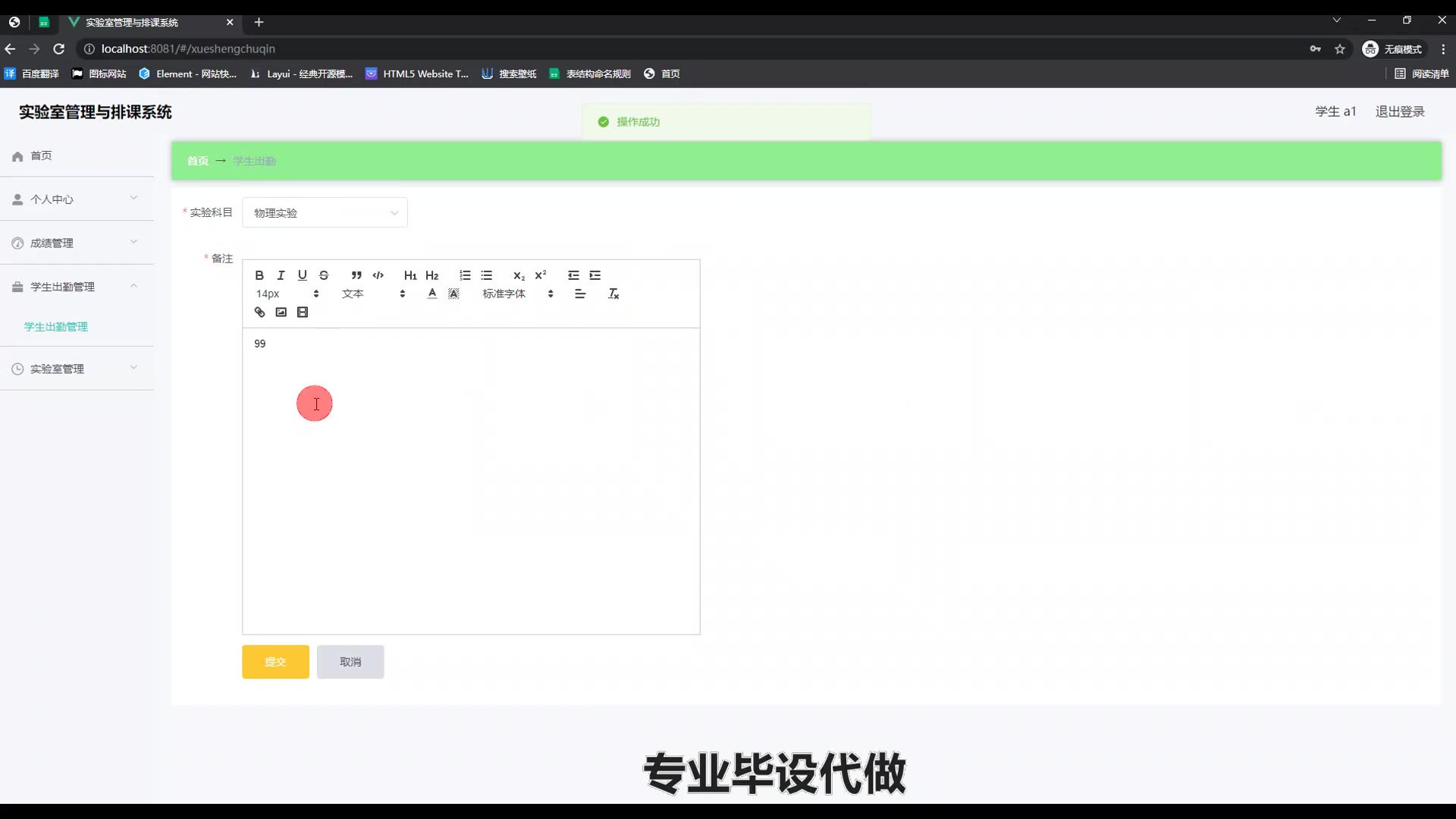Apply Heading 2 style
Viewport: 1456px width, 819px height.
(432, 275)
